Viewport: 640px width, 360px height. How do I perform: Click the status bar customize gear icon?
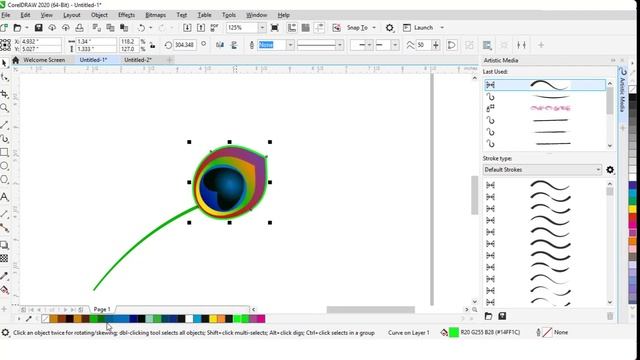click(x=5, y=333)
